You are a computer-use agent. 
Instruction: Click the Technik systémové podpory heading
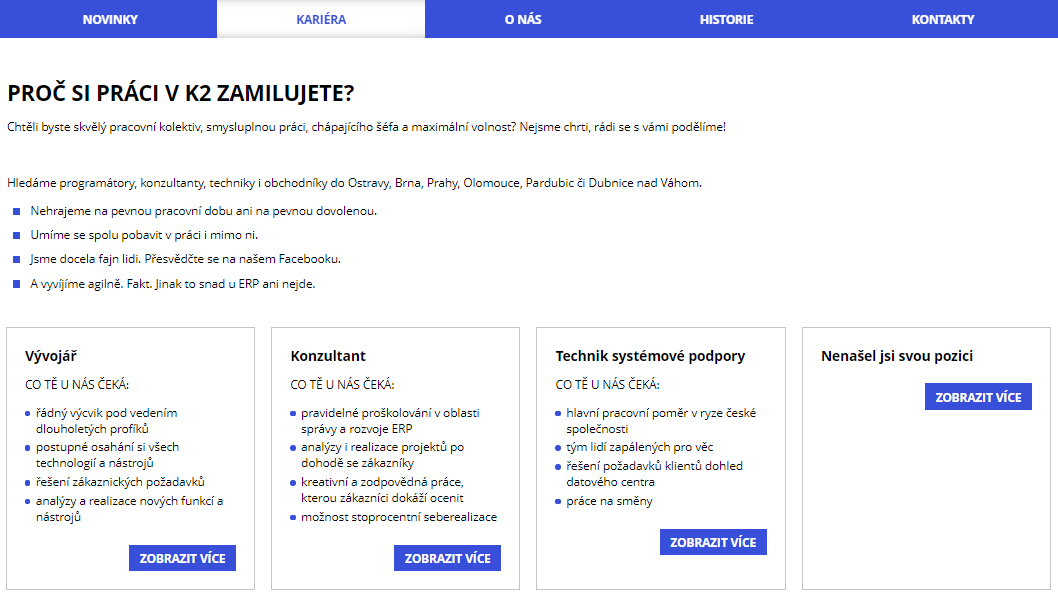tap(650, 356)
